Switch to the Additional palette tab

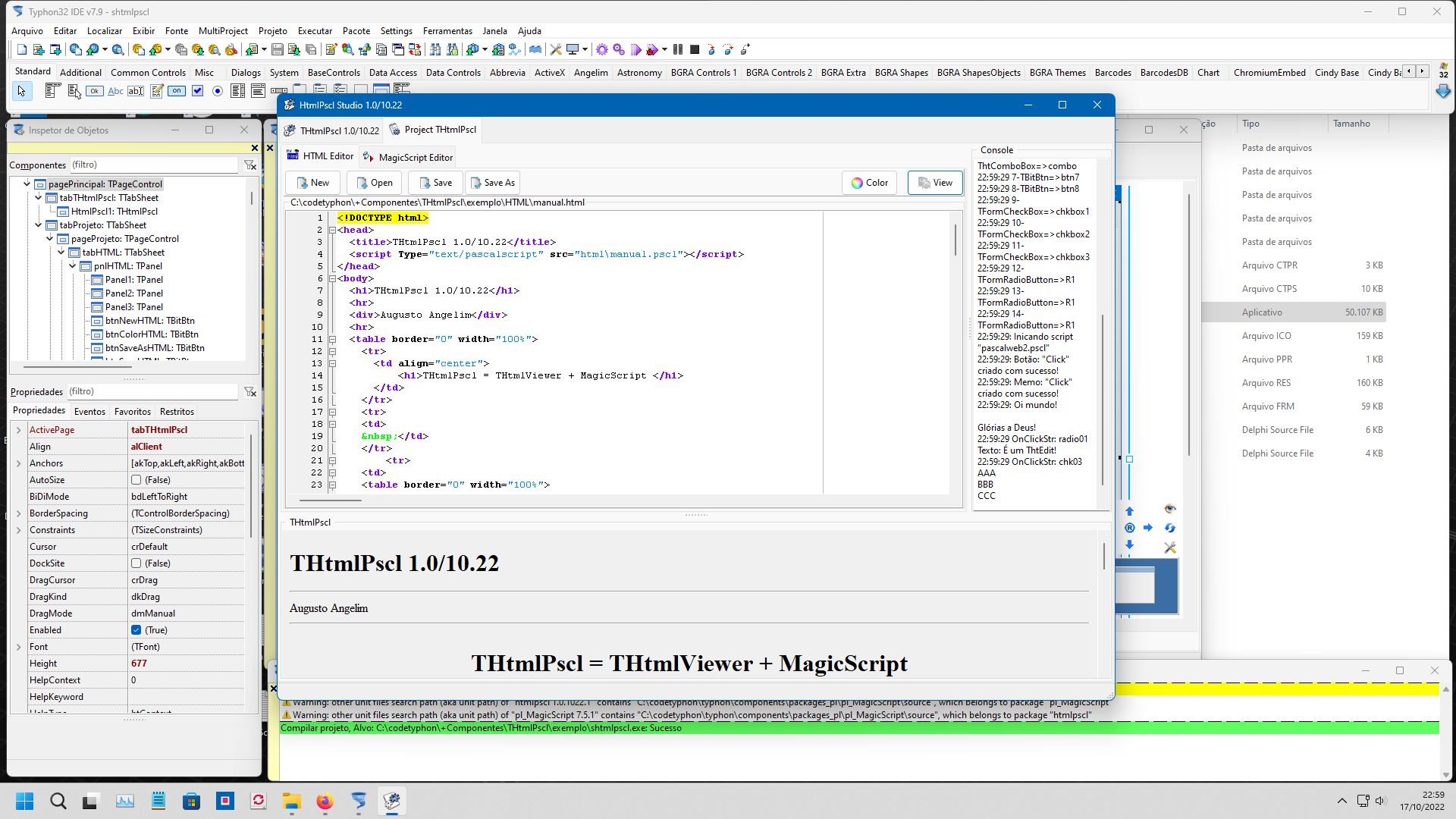click(80, 73)
